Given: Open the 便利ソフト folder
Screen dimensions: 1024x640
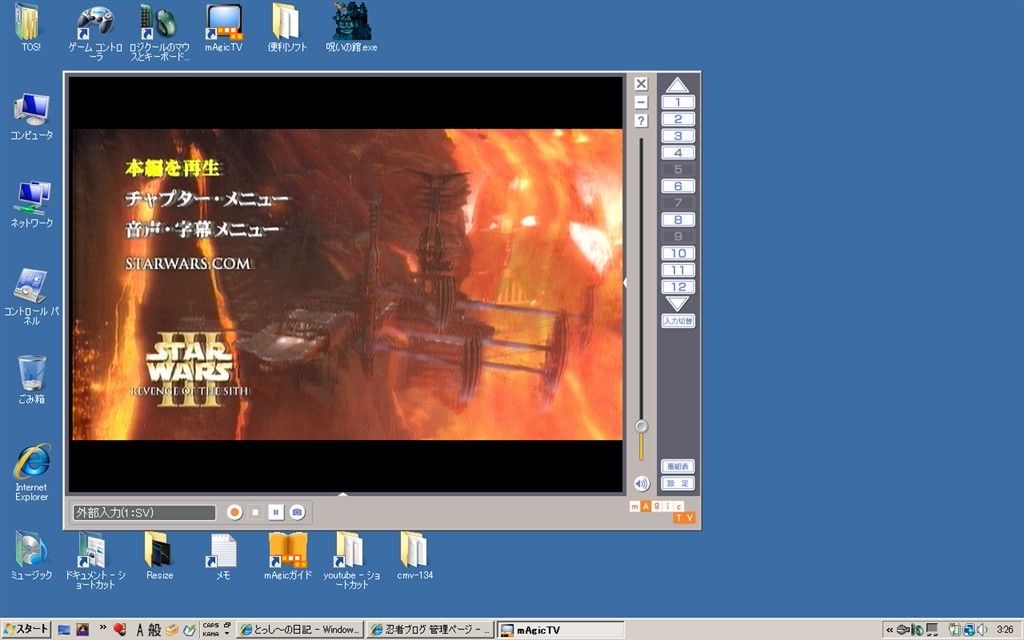Looking at the screenshot, I should coord(287,27).
